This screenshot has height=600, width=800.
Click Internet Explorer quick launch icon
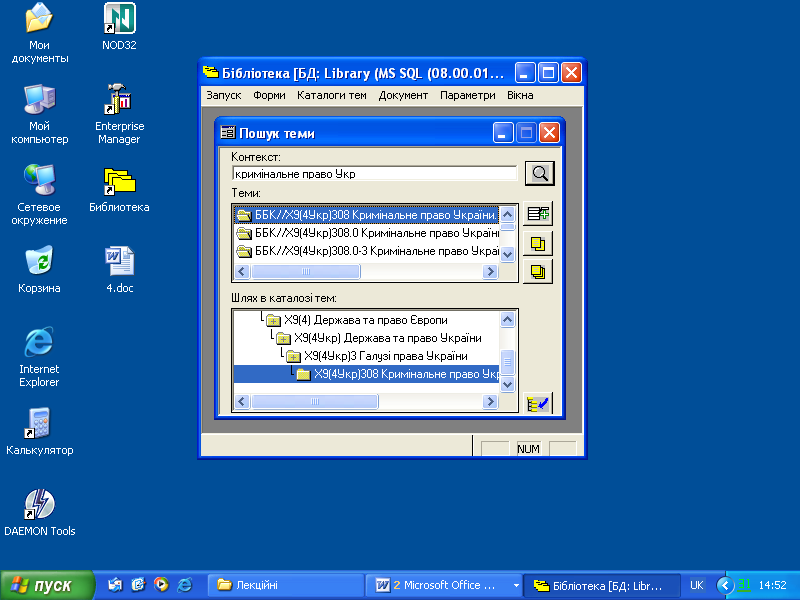pyautogui.click(x=184, y=585)
